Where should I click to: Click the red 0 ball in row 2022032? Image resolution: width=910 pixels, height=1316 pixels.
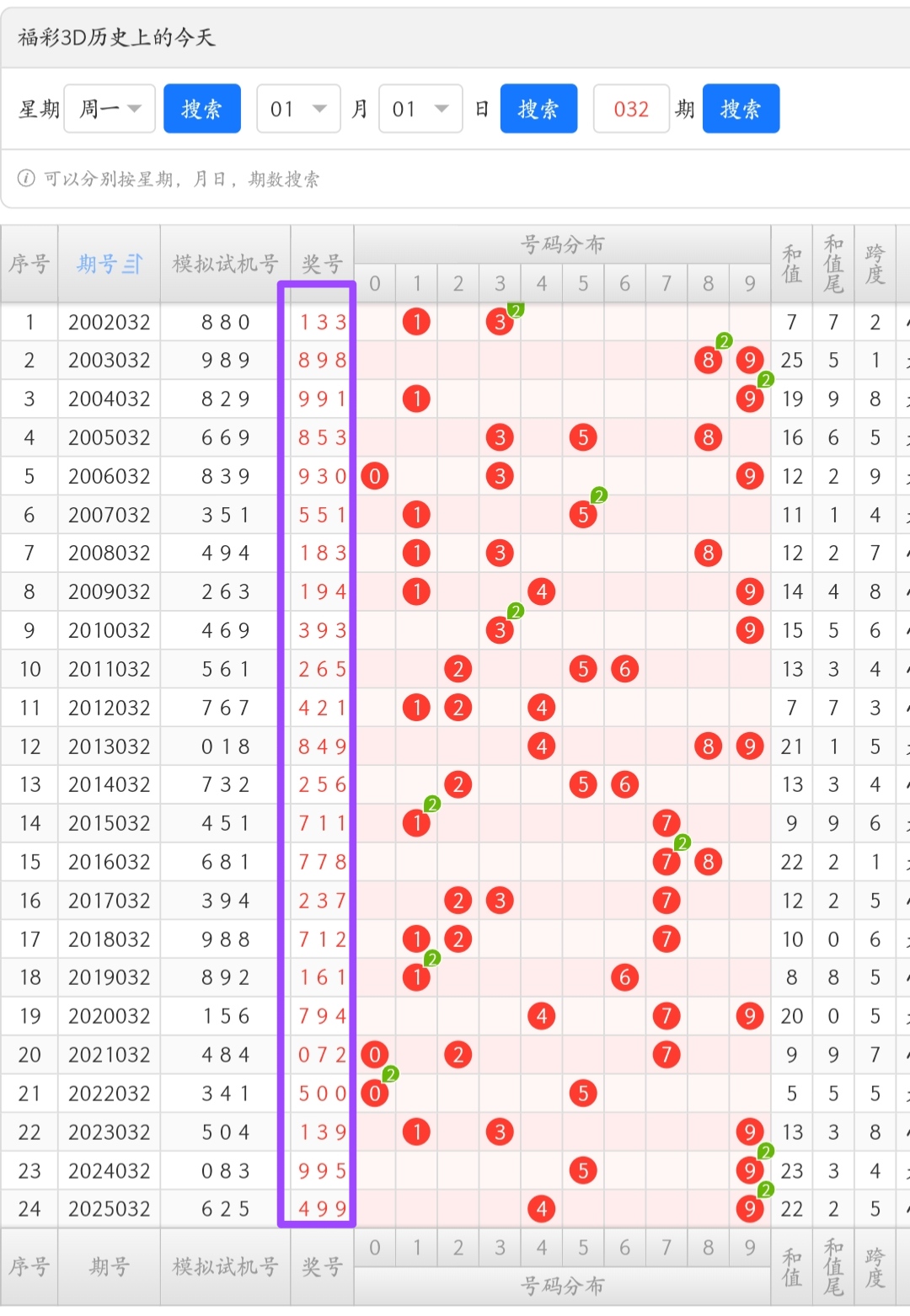(x=375, y=1094)
